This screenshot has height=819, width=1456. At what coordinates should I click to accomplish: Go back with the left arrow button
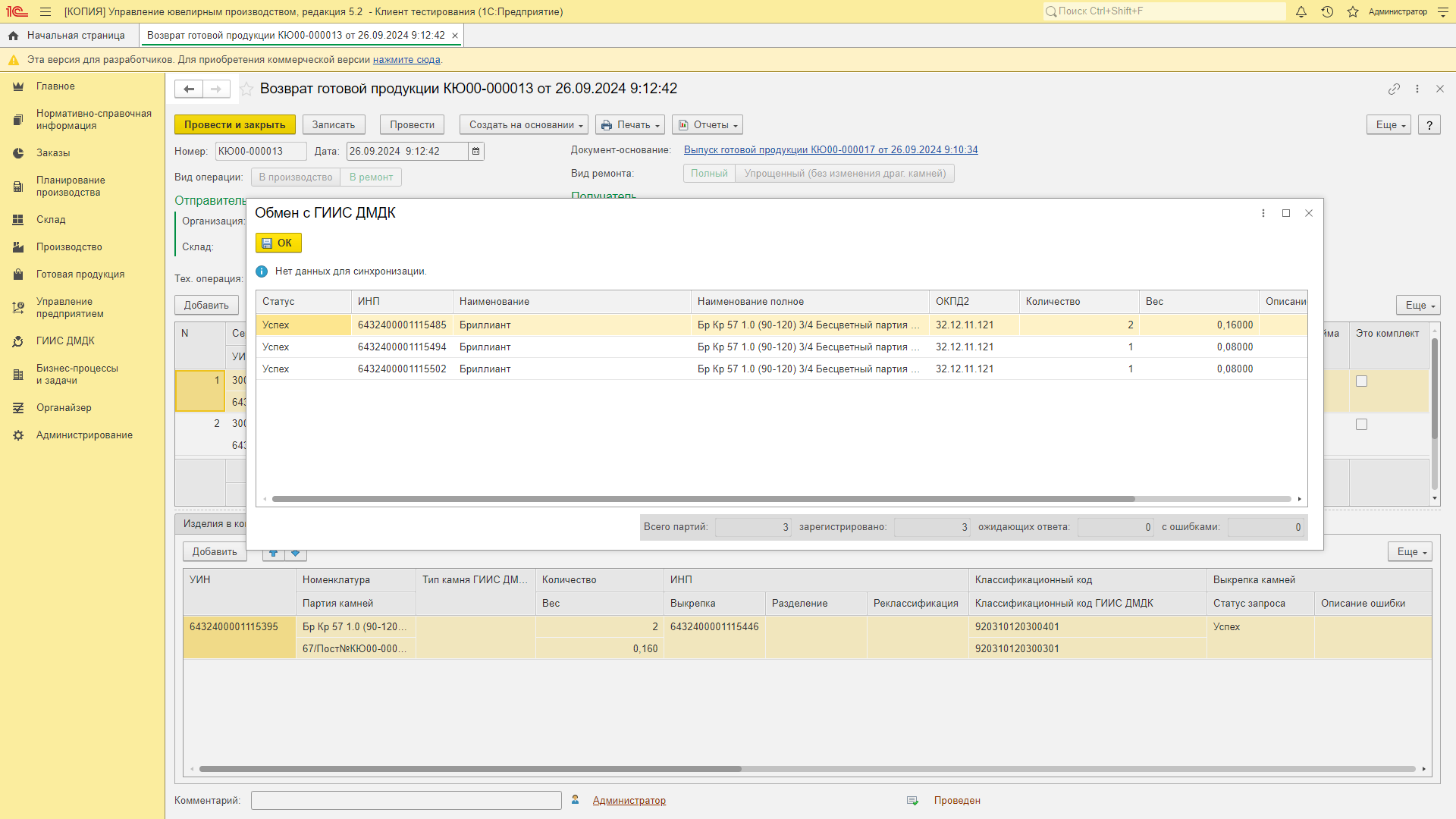click(189, 89)
